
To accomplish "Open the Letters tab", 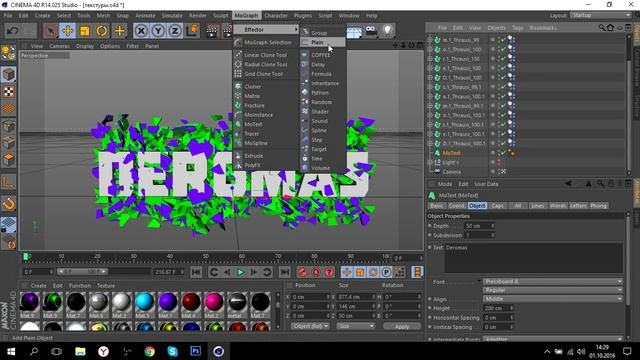I will point(578,206).
